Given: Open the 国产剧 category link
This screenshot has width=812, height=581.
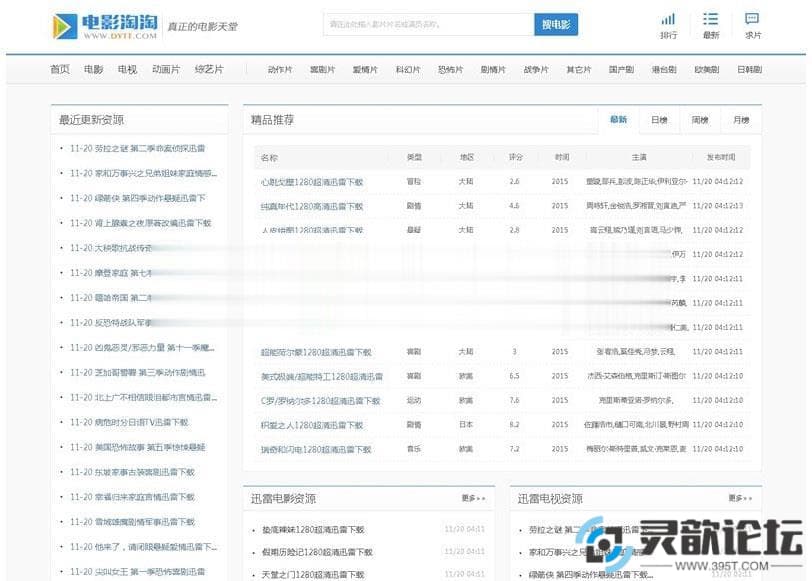Looking at the screenshot, I should click(621, 69).
